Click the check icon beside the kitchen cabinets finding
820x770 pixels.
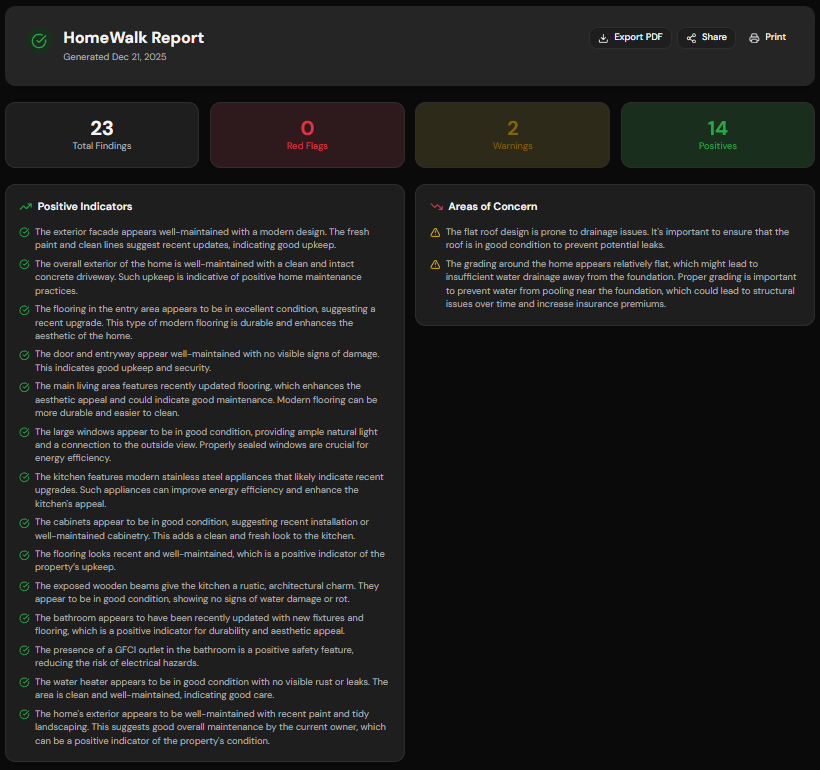click(x=24, y=522)
